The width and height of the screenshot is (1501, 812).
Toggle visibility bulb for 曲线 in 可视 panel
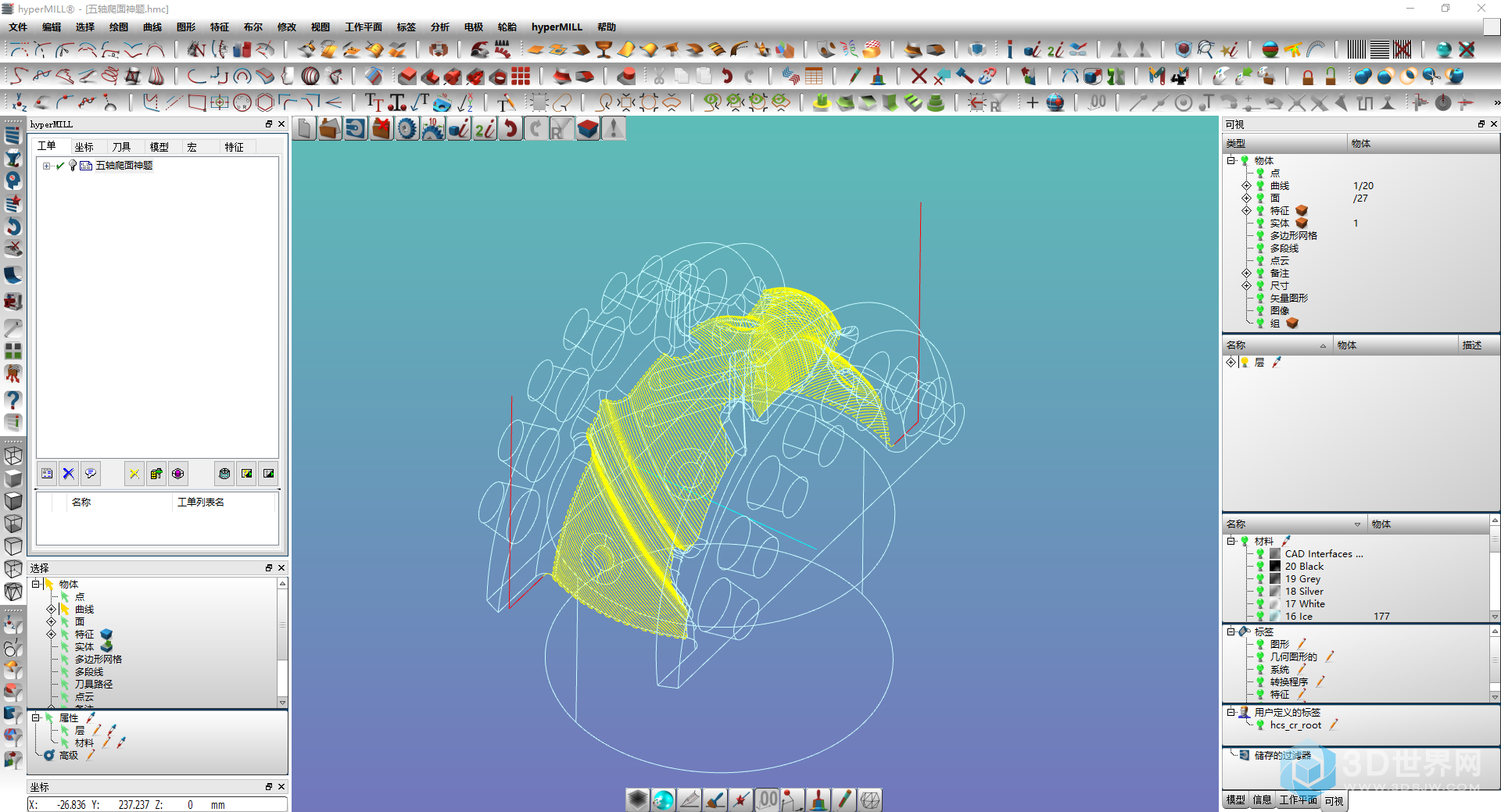pos(1260,186)
